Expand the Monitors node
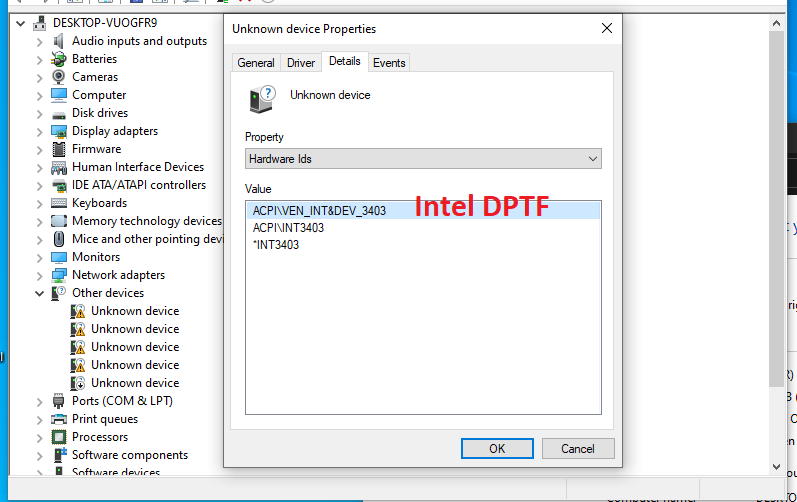 [x=40, y=257]
